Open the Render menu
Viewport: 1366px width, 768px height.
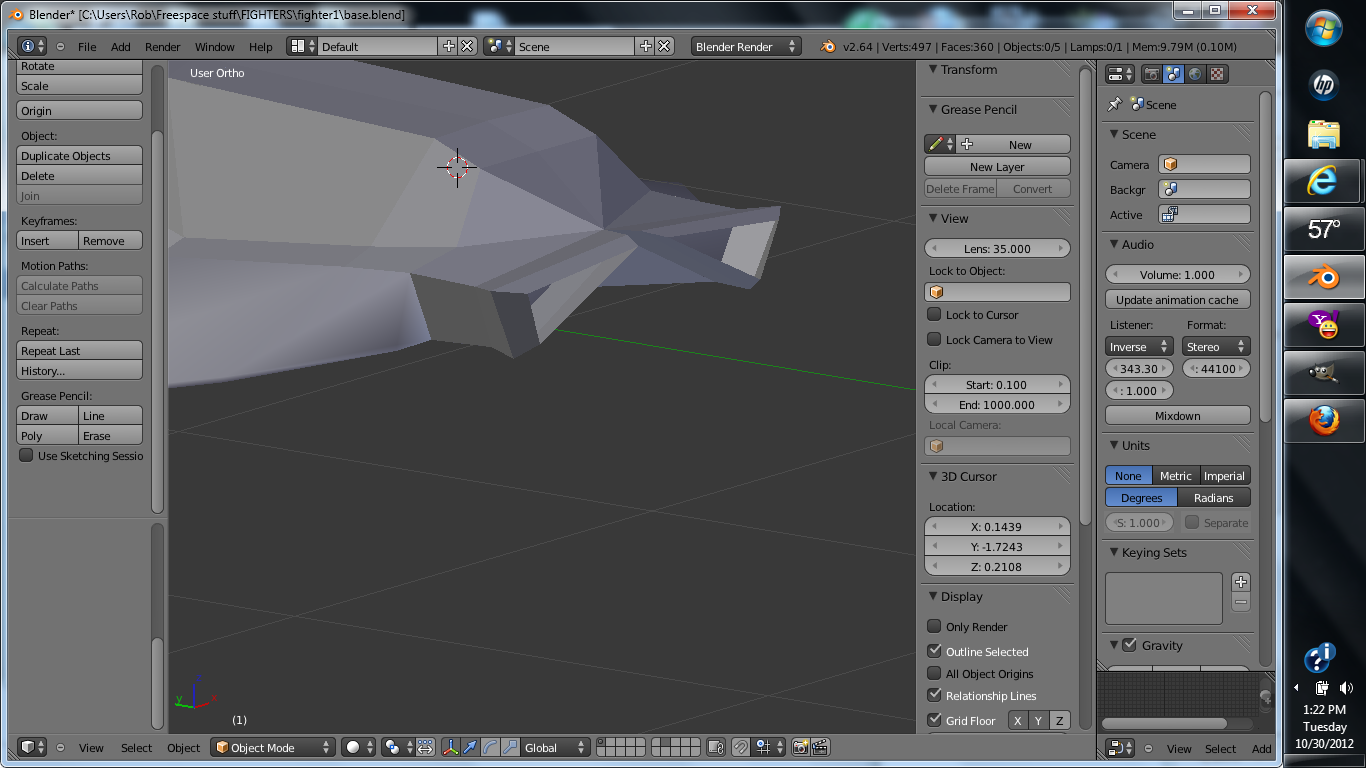click(163, 47)
